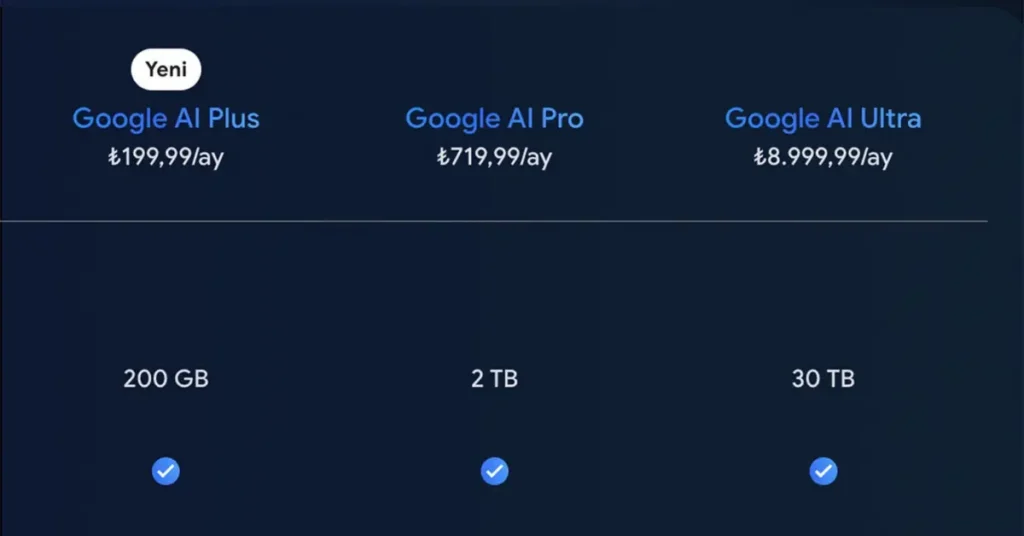Click the lira symbol in the ₺199,99 price
The width and height of the screenshot is (1024, 536).
pos(114,158)
